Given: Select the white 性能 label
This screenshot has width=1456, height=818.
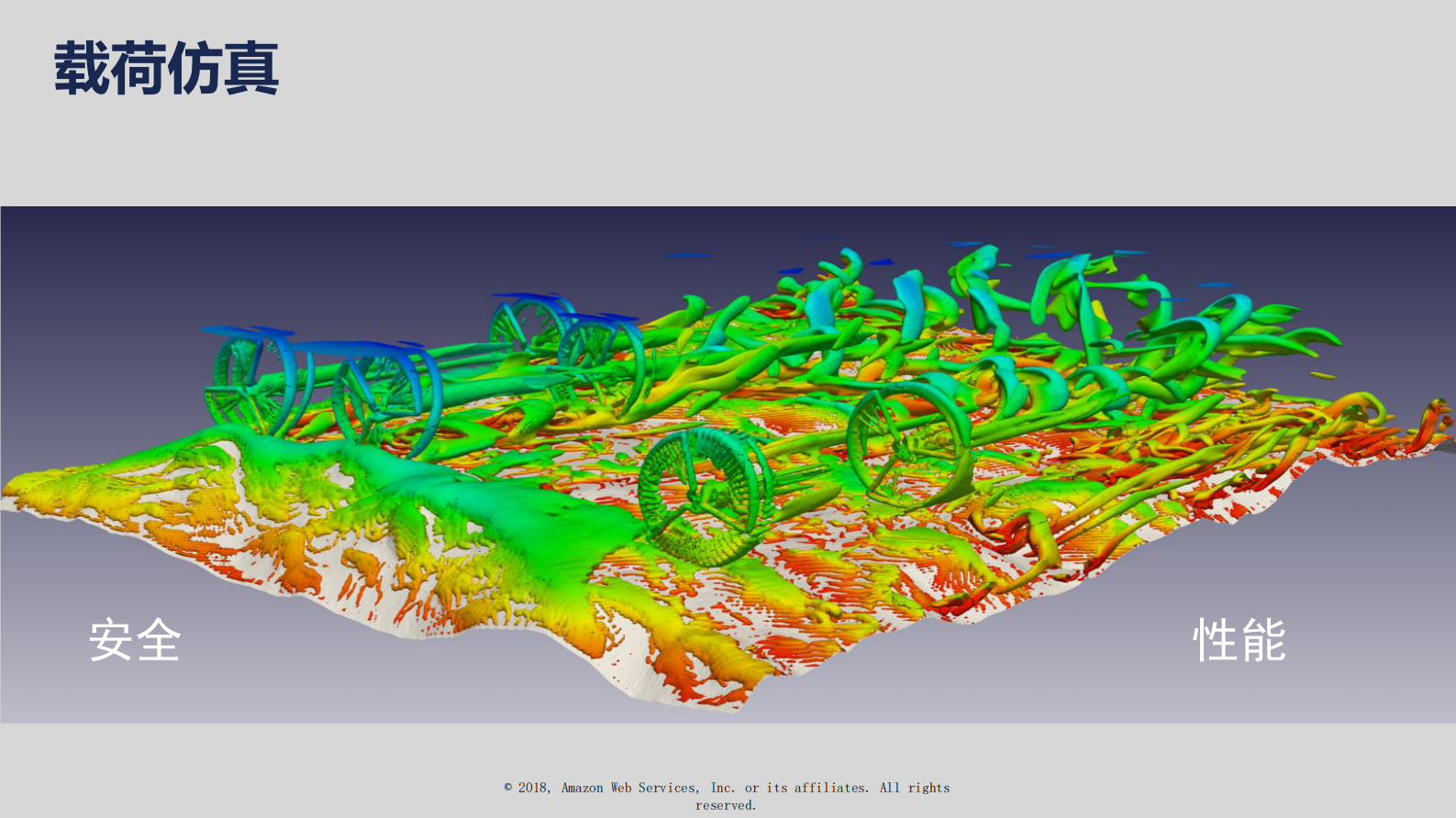Looking at the screenshot, I should click(x=1239, y=640).
